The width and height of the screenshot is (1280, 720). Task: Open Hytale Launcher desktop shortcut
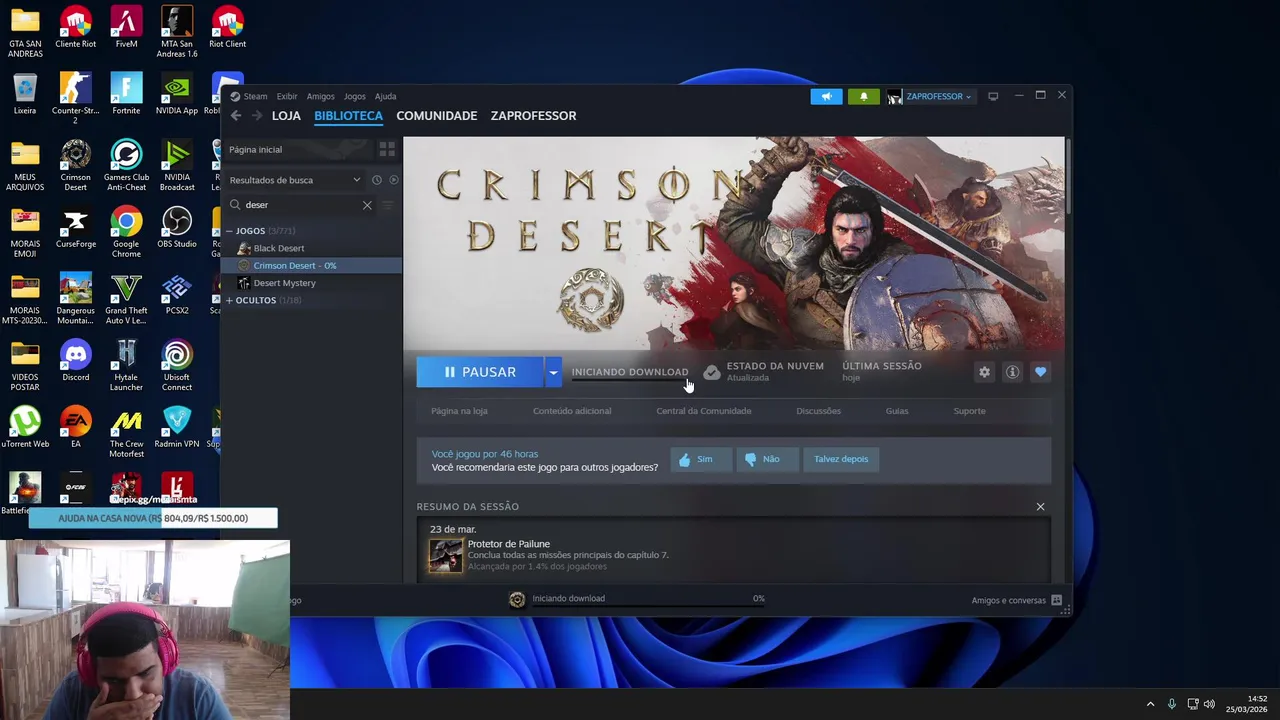pyautogui.click(x=126, y=365)
